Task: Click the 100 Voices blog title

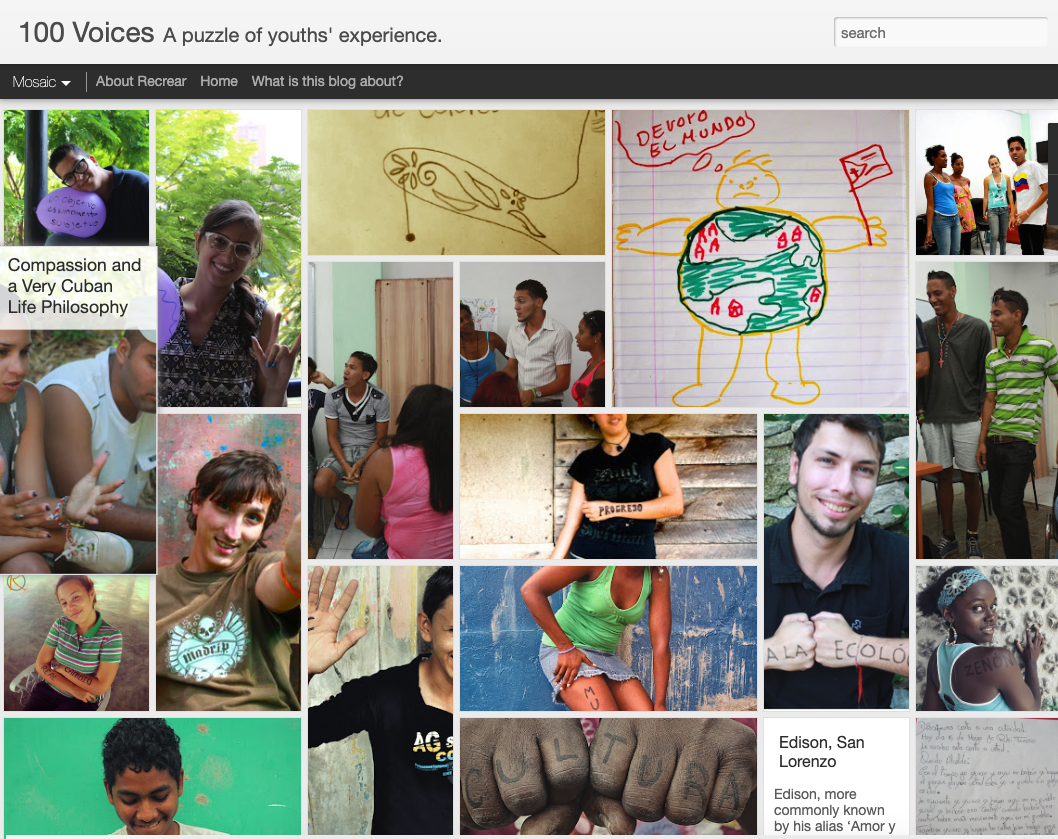Action: 86,32
